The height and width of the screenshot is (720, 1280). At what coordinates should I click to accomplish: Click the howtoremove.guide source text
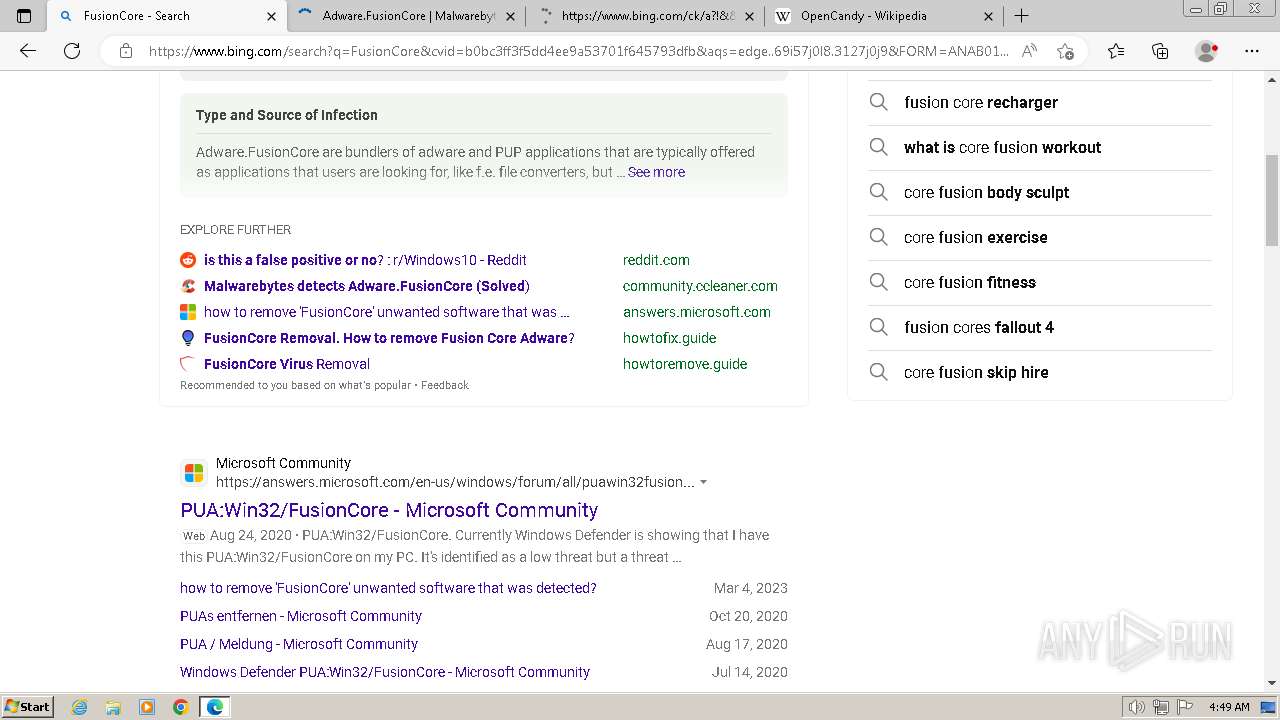[x=685, y=364]
